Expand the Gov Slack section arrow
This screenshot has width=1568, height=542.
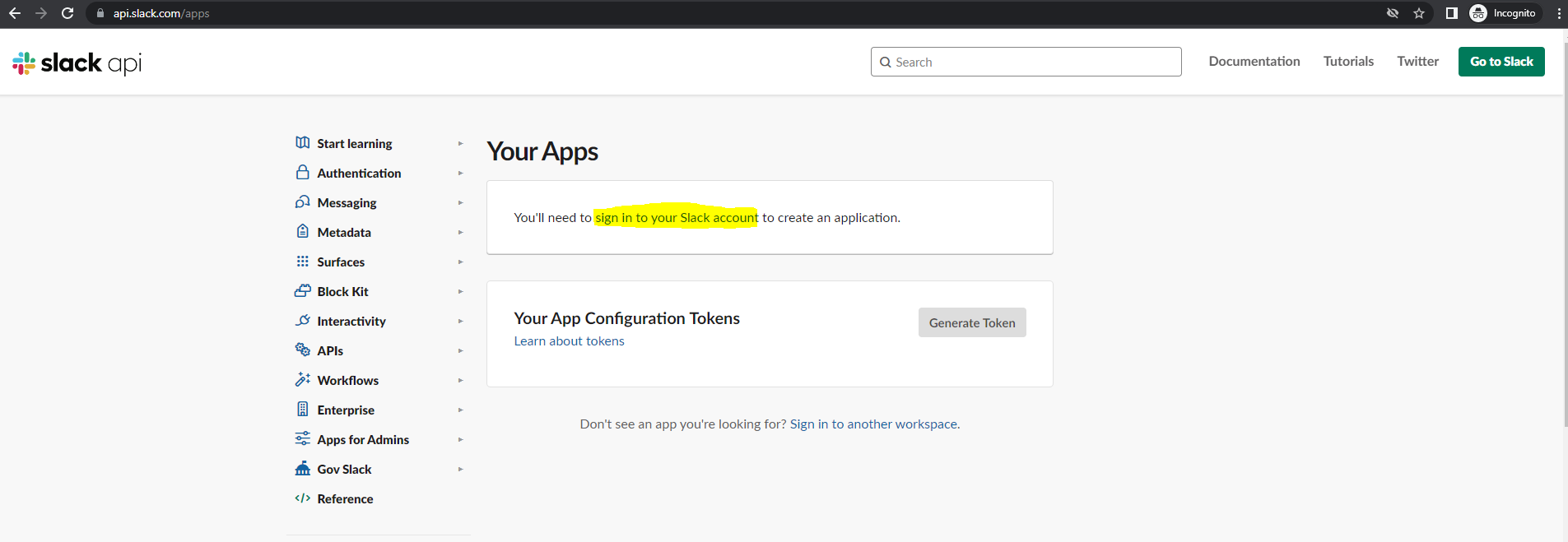tap(461, 469)
